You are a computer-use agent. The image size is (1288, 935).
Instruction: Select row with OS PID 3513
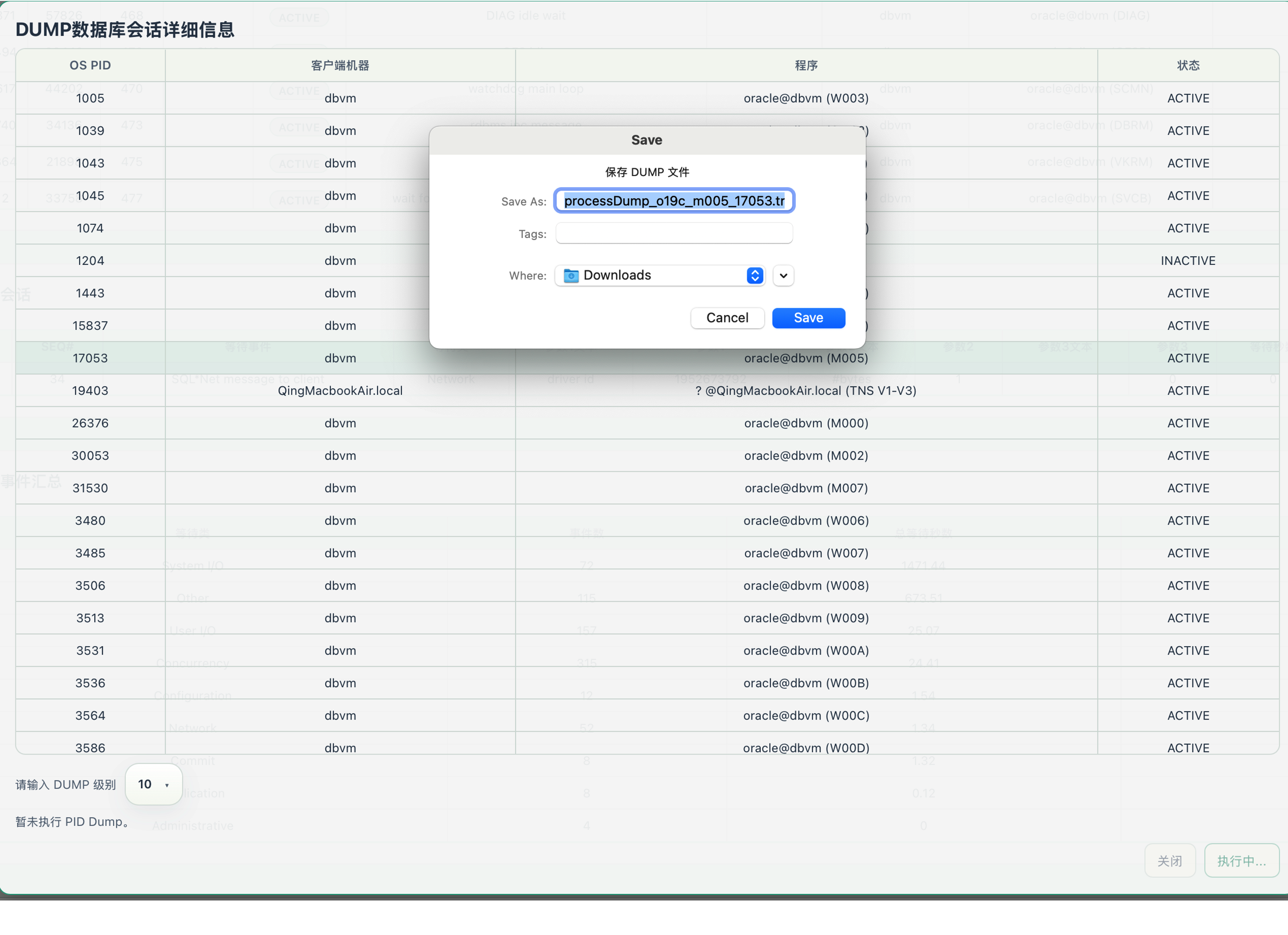[x=648, y=618]
